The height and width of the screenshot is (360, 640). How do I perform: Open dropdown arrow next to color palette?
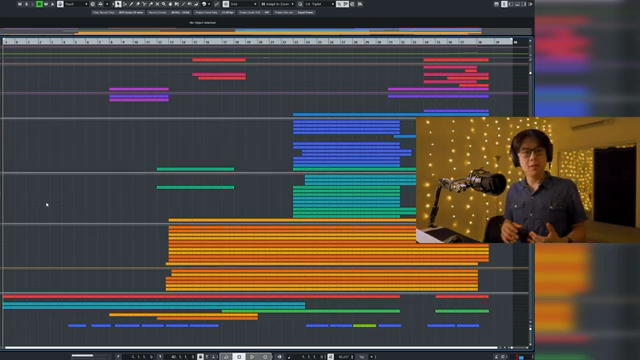coord(209,4)
